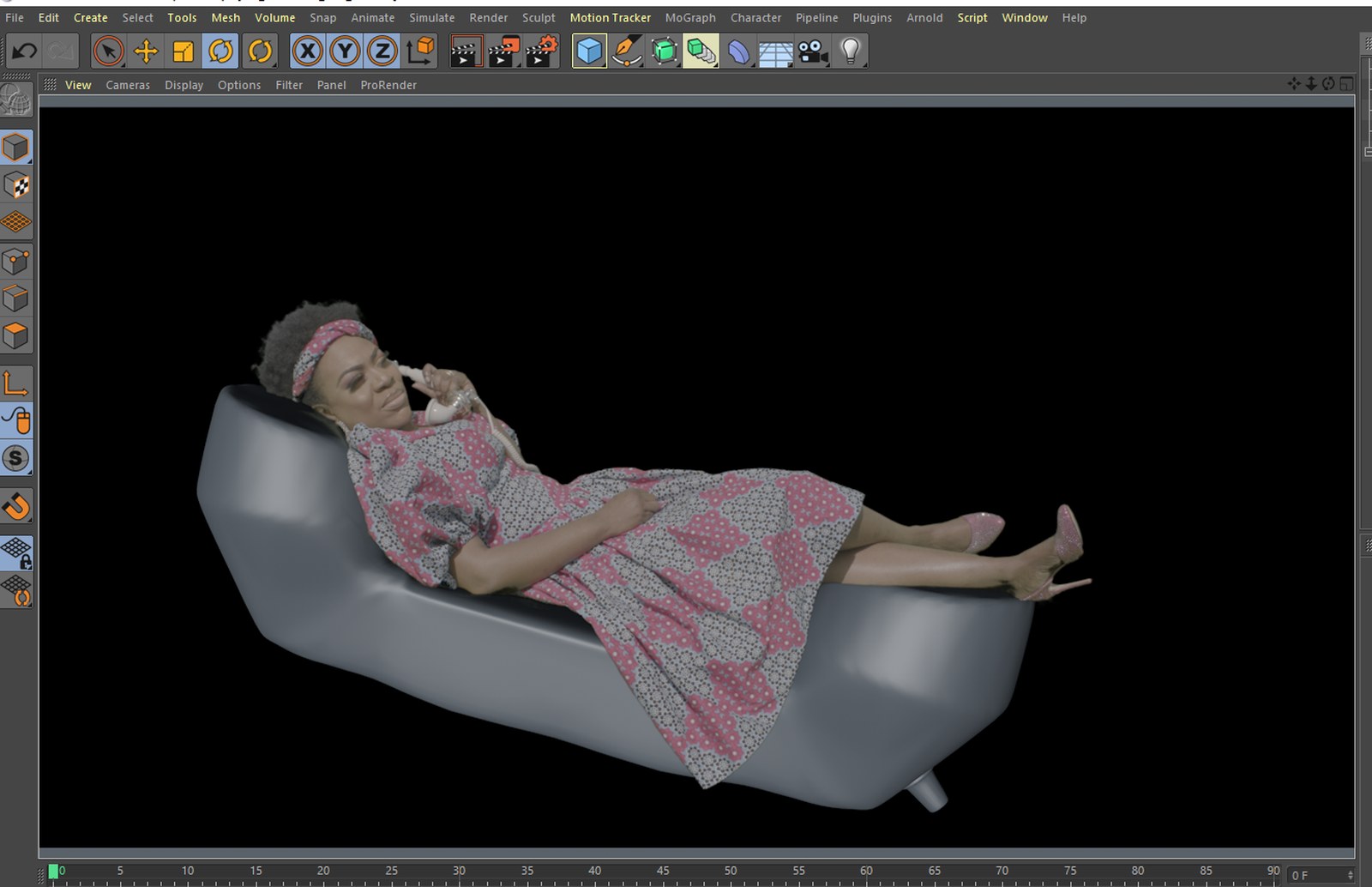This screenshot has width=1372, height=887.
Task: Select the Move tool
Action: [x=146, y=51]
